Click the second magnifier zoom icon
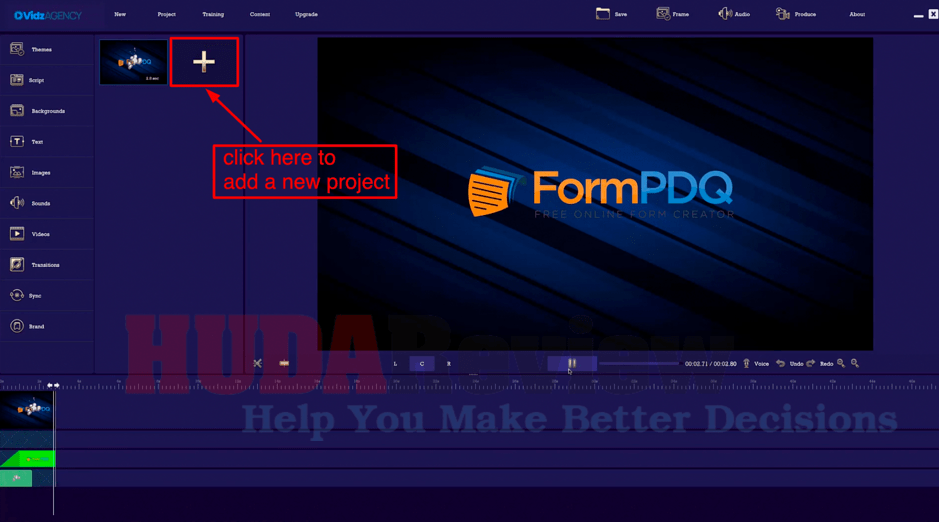 [x=855, y=363]
